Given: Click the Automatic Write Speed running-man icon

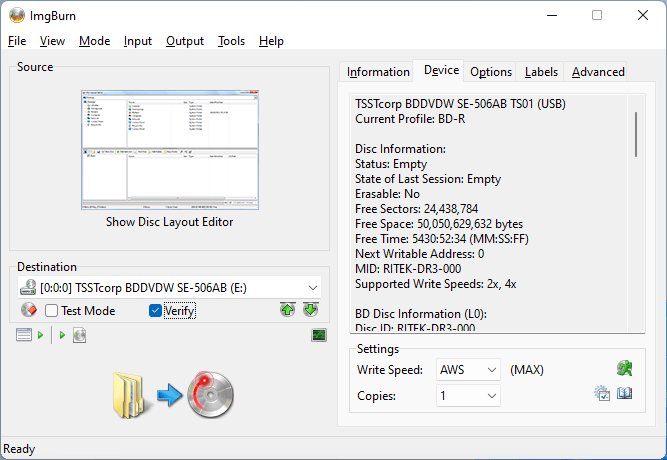Looking at the screenshot, I should pyautogui.click(x=624, y=369).
